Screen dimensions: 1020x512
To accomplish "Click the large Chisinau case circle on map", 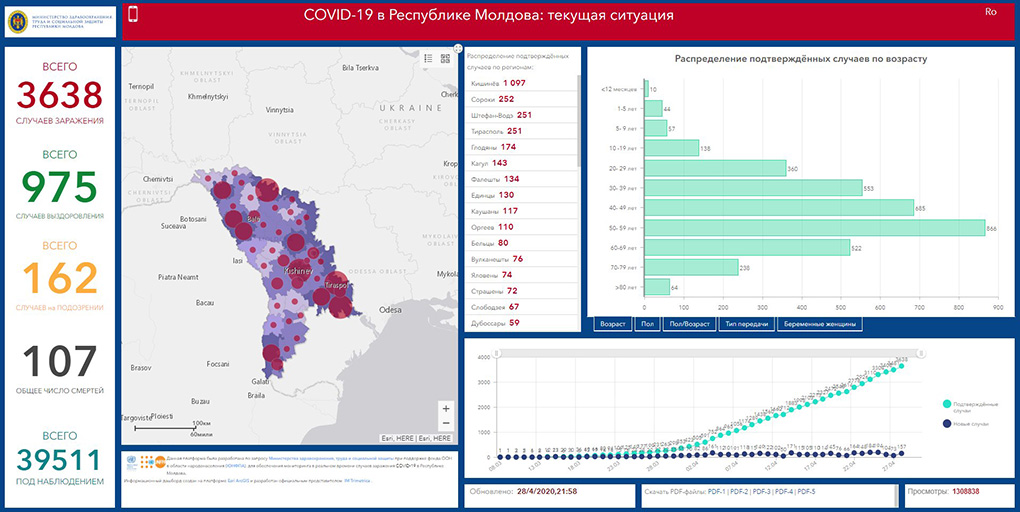I will click(295, 241).
